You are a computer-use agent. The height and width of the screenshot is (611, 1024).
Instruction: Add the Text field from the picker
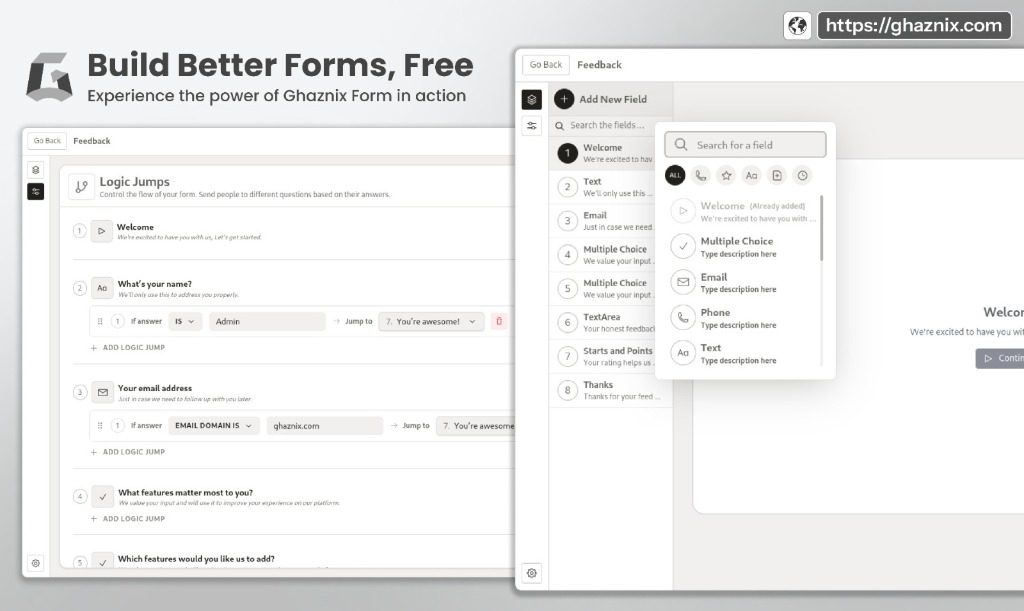(744, 353)
